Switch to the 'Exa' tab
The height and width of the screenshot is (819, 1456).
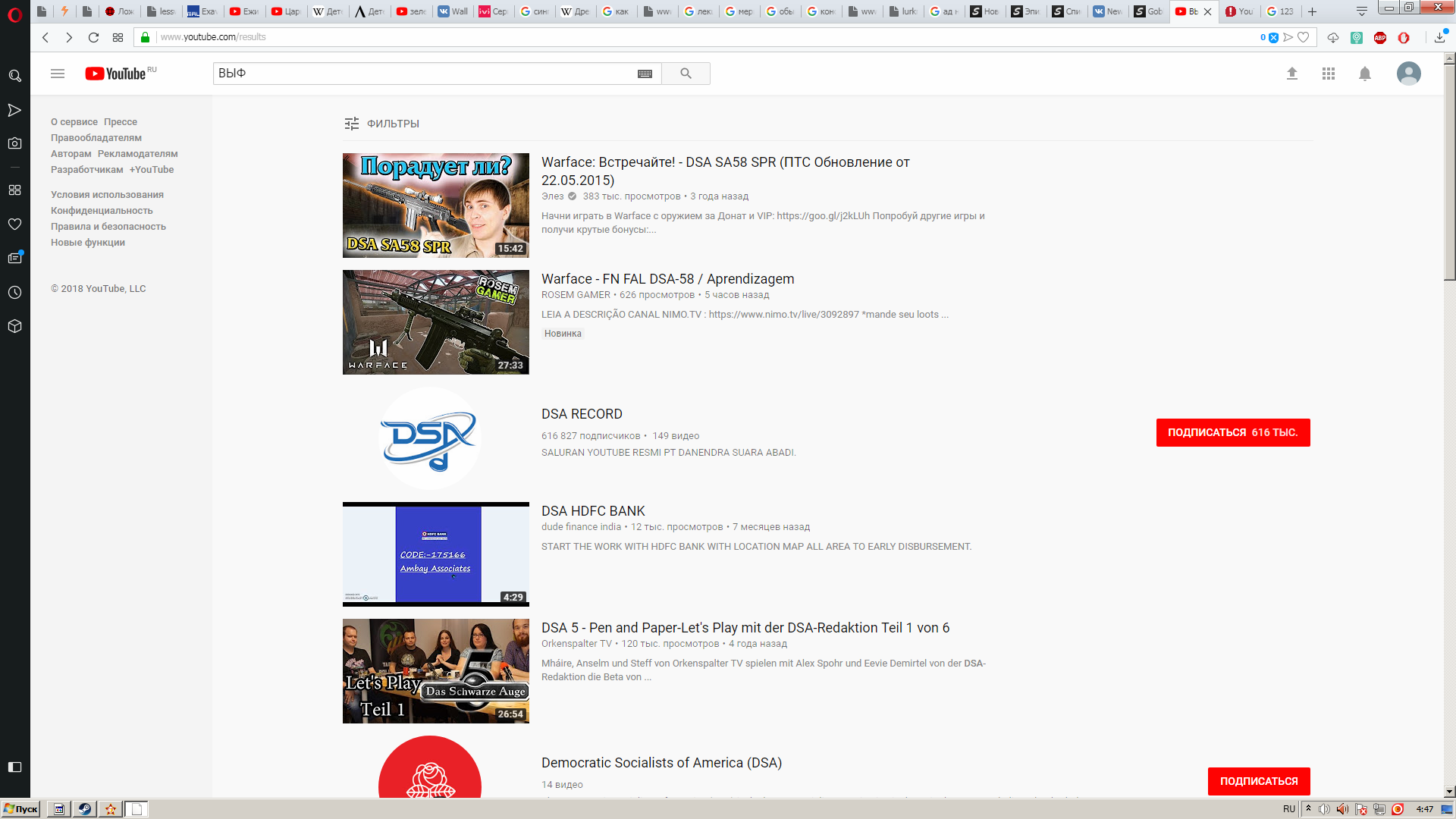point(202,11)
